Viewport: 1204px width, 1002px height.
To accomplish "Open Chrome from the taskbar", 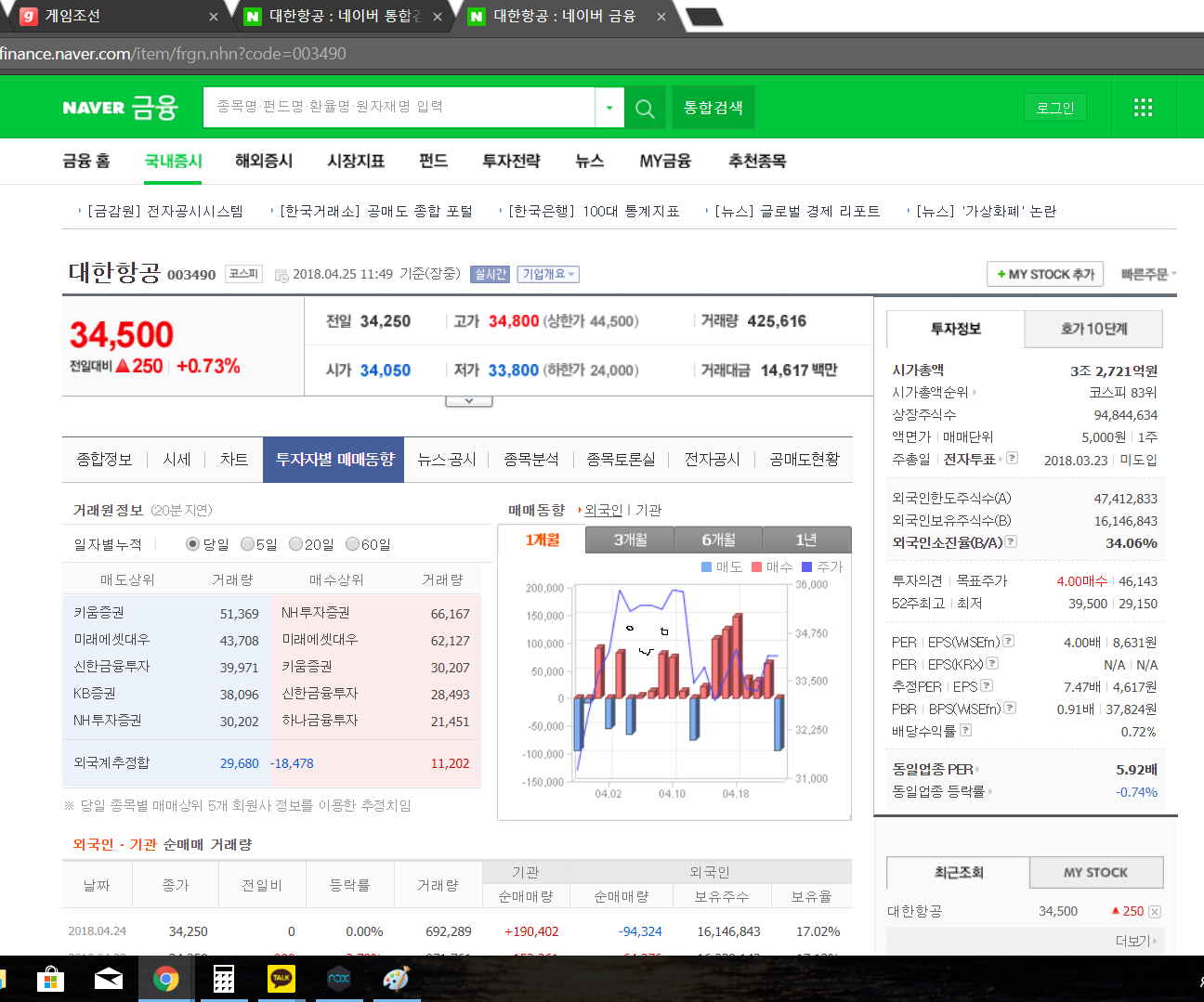I will click(x=166, y=979).
